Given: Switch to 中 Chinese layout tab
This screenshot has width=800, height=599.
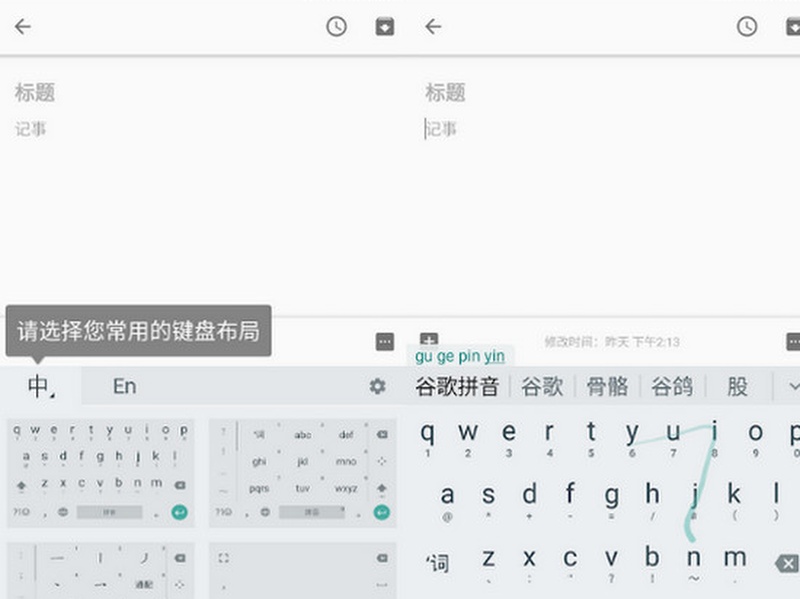Looking at the screenshot, I should coord(41,386).
